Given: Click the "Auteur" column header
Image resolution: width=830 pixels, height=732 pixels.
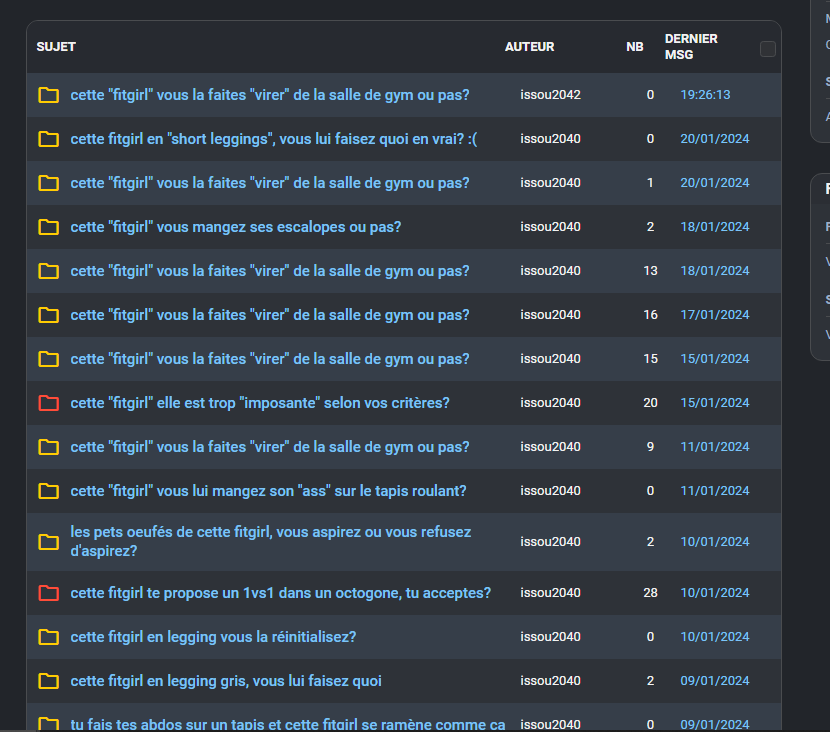Looking at the screenshot, I should (x=529, y=47).
